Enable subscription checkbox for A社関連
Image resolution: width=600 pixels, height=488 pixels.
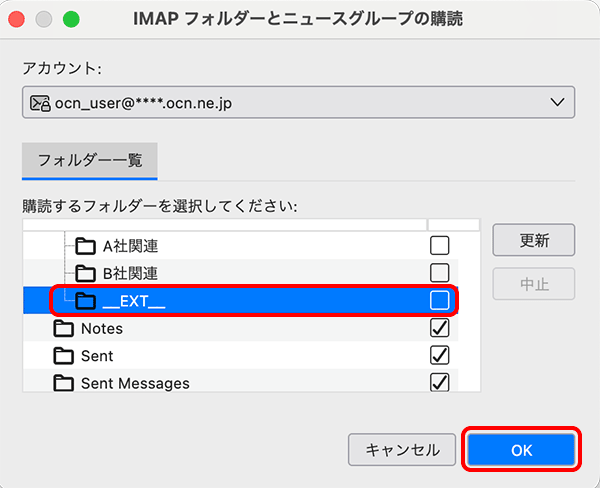click(439, 245)
